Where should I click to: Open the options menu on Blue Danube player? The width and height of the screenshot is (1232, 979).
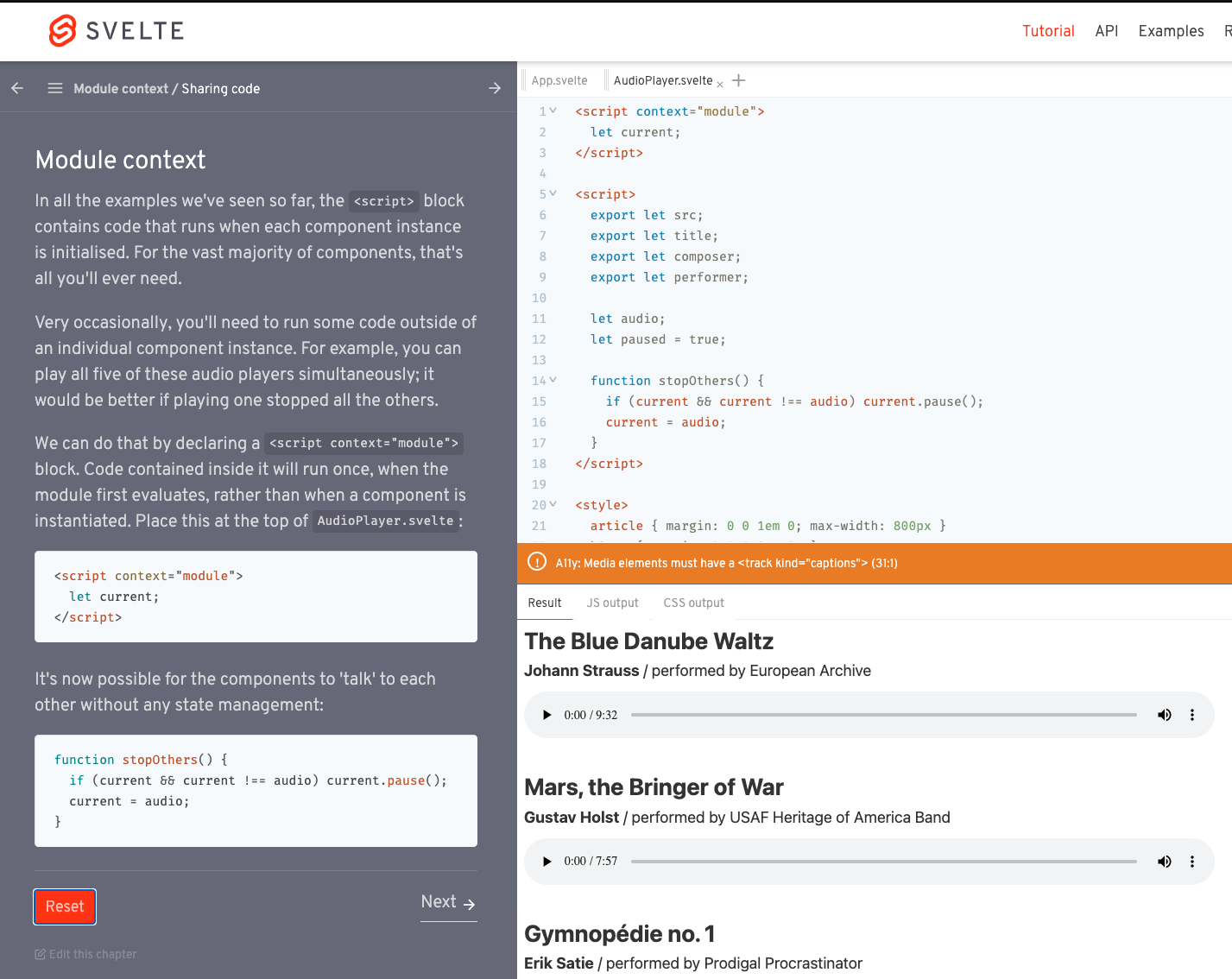click(x=1192, y=715)
